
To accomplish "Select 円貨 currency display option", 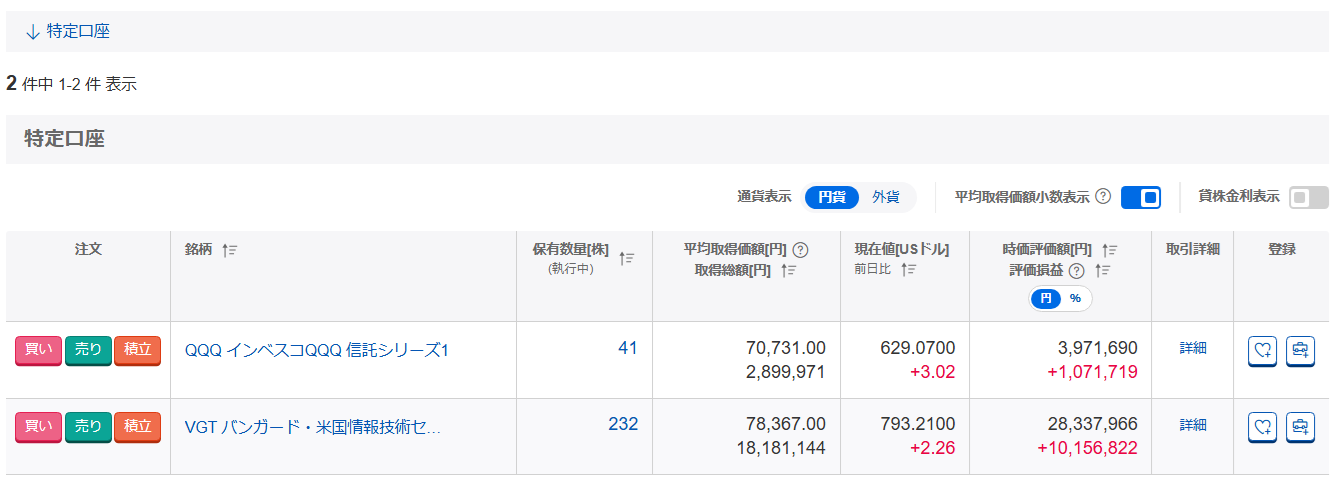I will point(832,197).
